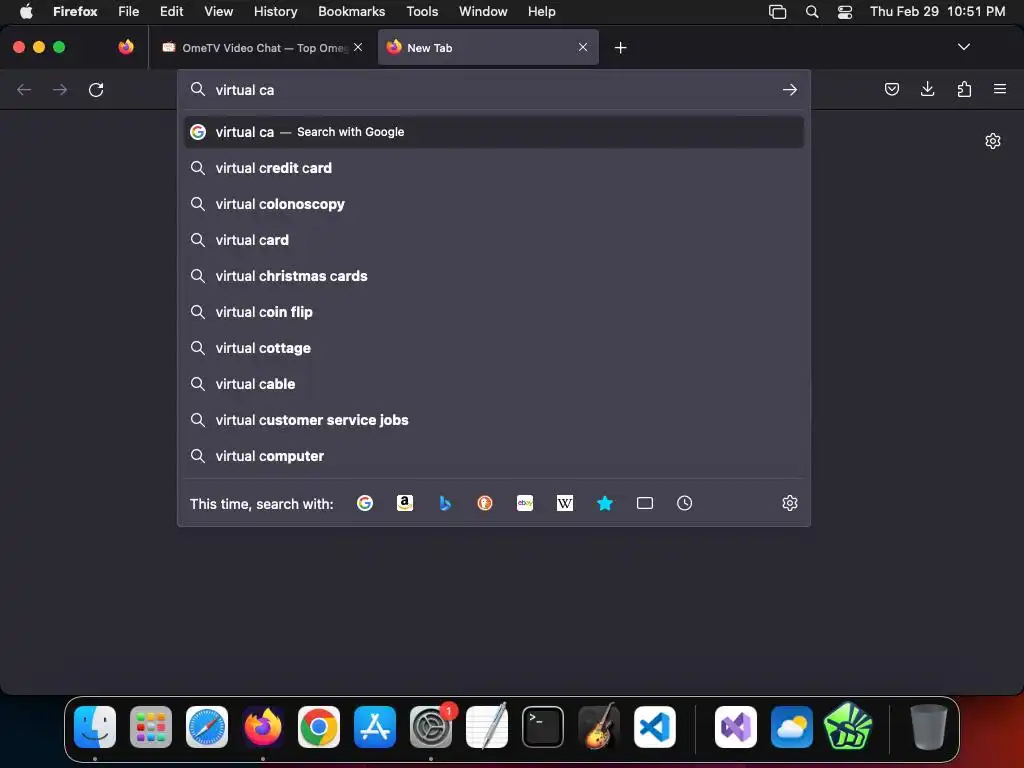Click the Go arrow in address bar

pyautogui.click(x=790, y=89)
